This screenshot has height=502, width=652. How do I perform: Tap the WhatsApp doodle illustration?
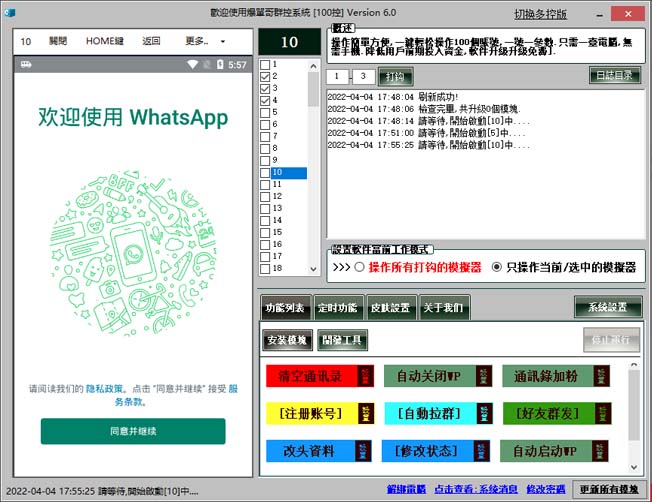point(133,253)
